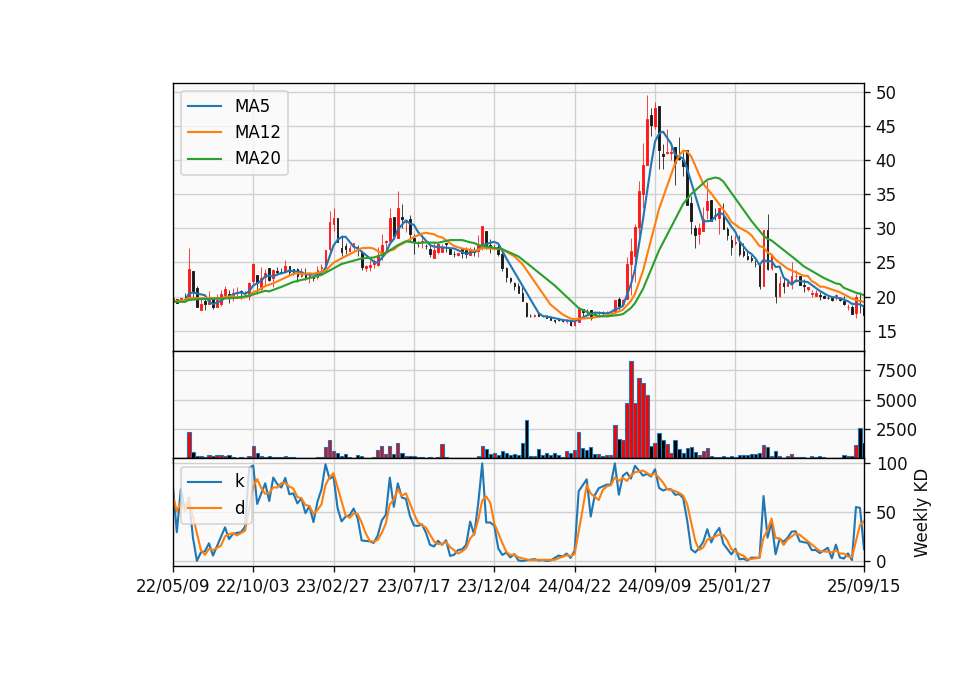Click the KD axis value 50

[886, 512]
